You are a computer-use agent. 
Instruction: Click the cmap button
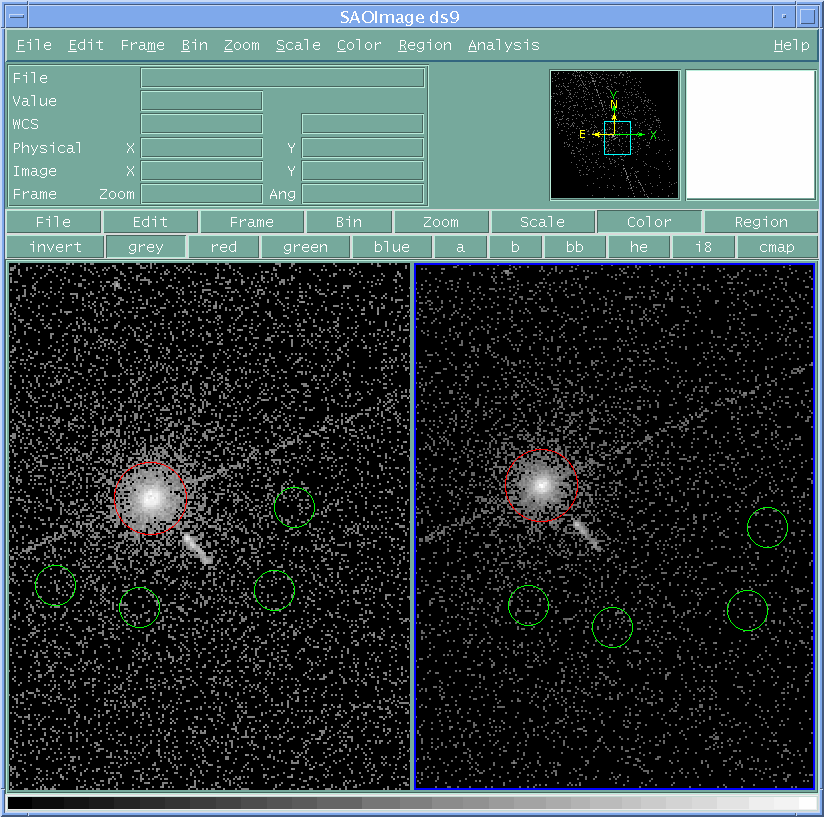point(777,247)
